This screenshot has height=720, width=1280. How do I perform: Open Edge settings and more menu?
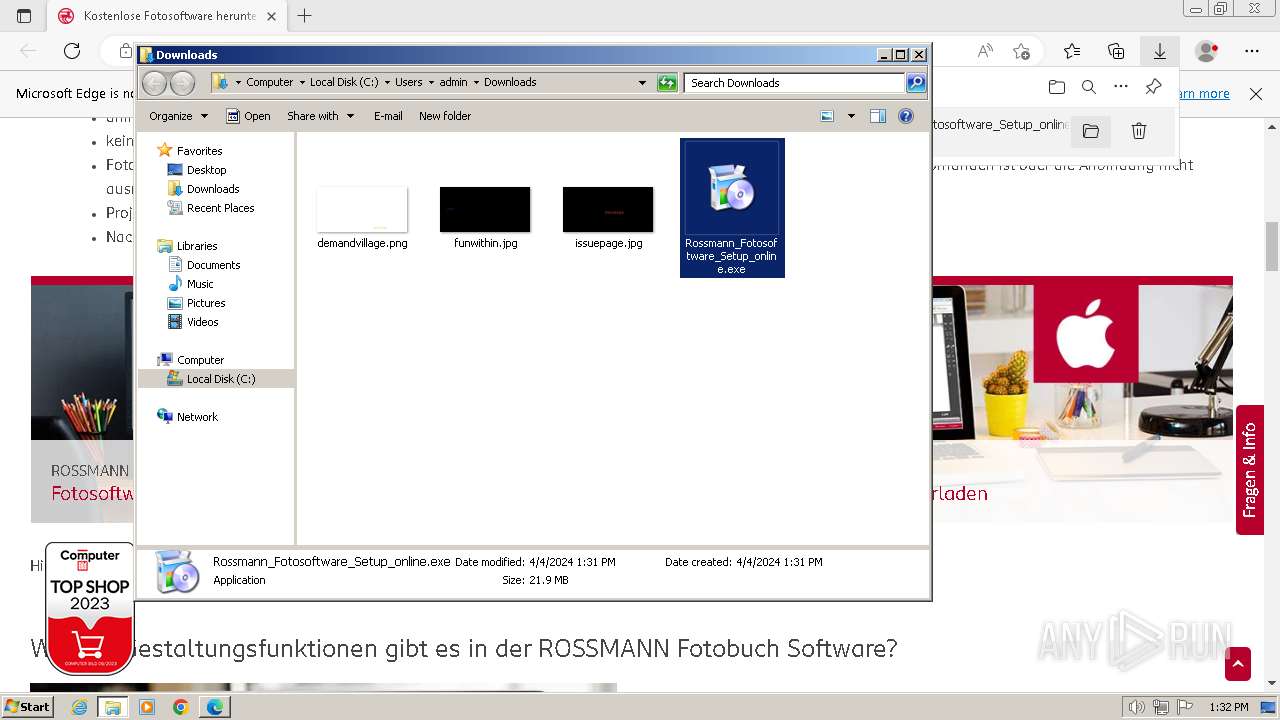click(1252, 51)
